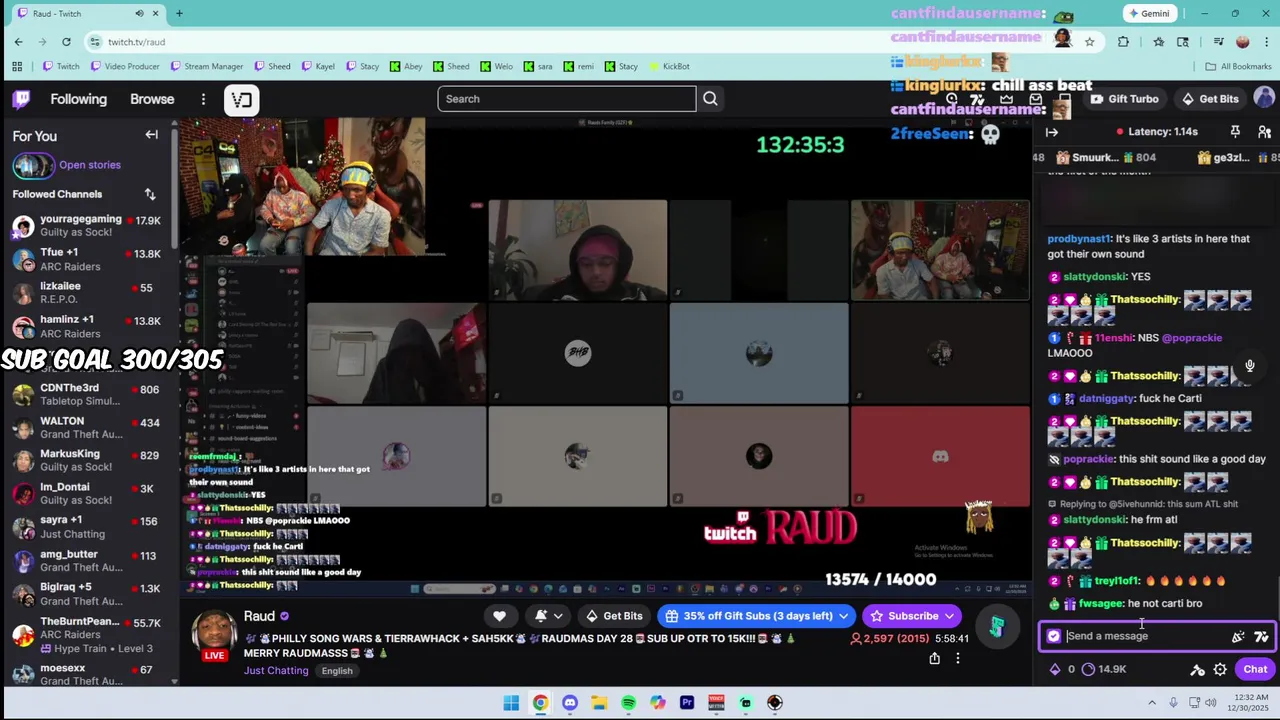
Task: Open the Gemini button in Chrome
Action: [x=1148, y=13]
